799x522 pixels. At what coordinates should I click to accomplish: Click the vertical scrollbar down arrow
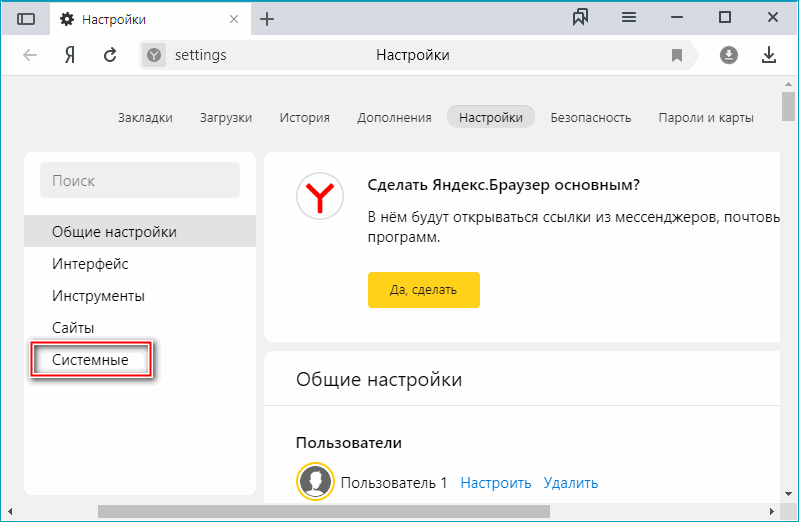(x=788, y=493)
